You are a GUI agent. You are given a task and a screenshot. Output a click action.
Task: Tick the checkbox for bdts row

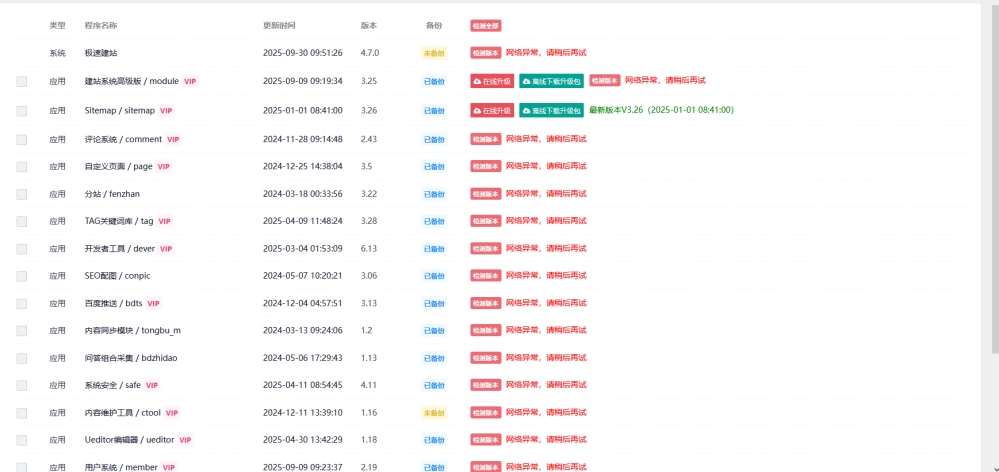[22, 303]
